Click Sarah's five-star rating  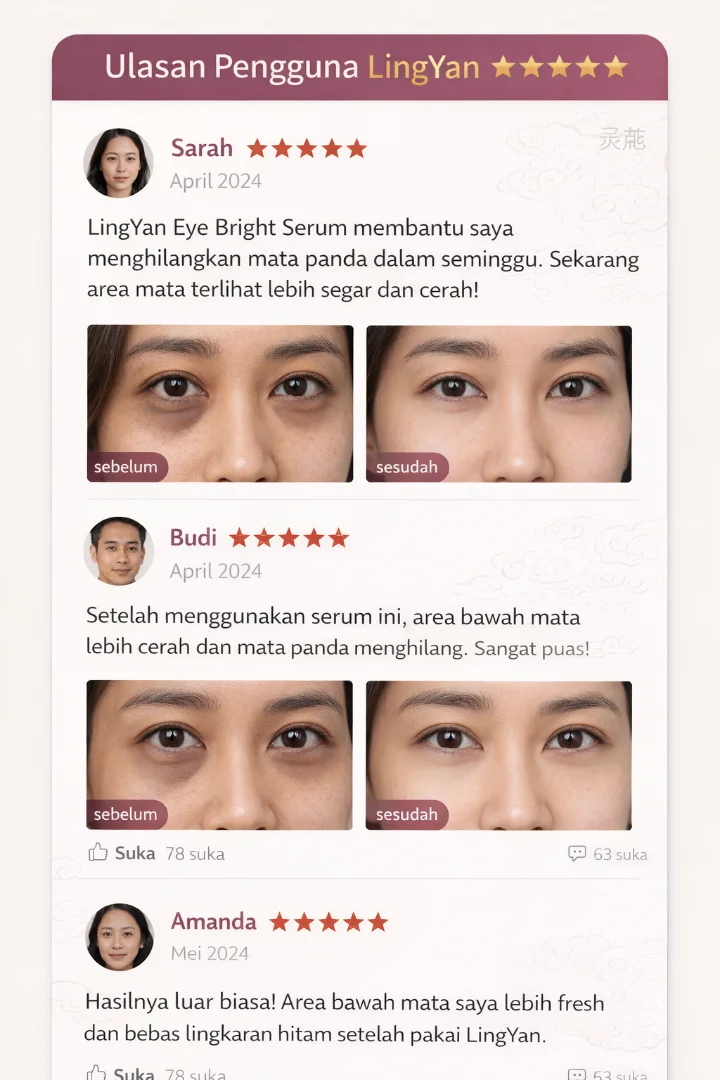[307, 148]
